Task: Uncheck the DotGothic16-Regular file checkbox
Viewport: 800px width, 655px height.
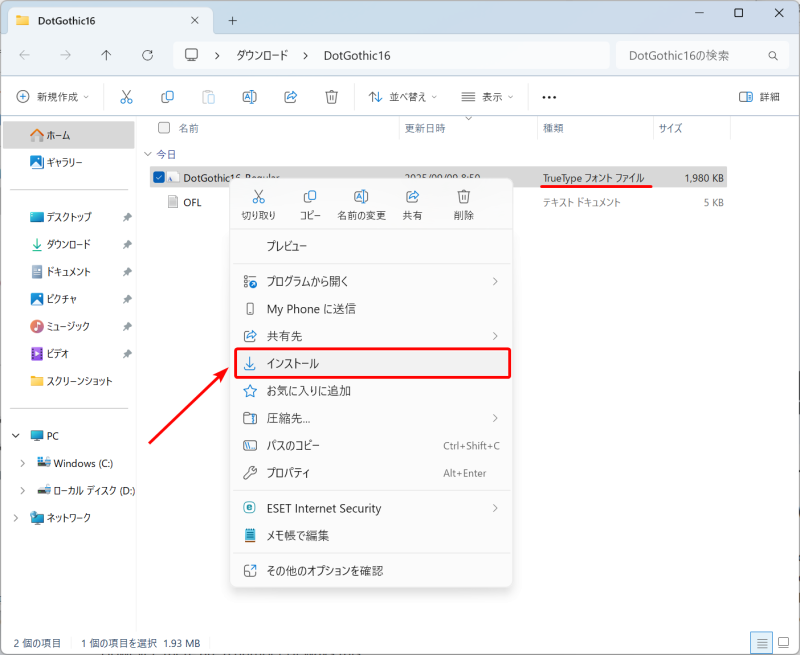Action: click(159, 177)
